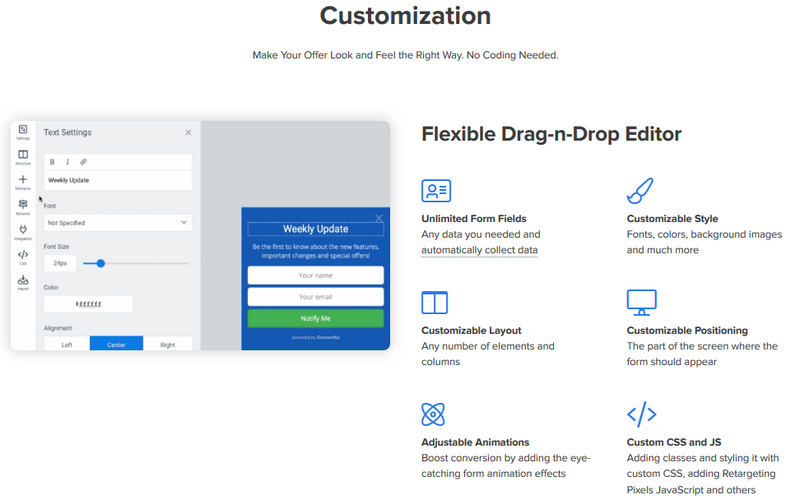Click the Customizable Layout columns icon
Screen dimensions: 800x500
pyautogui.click(x=435, y=303)
